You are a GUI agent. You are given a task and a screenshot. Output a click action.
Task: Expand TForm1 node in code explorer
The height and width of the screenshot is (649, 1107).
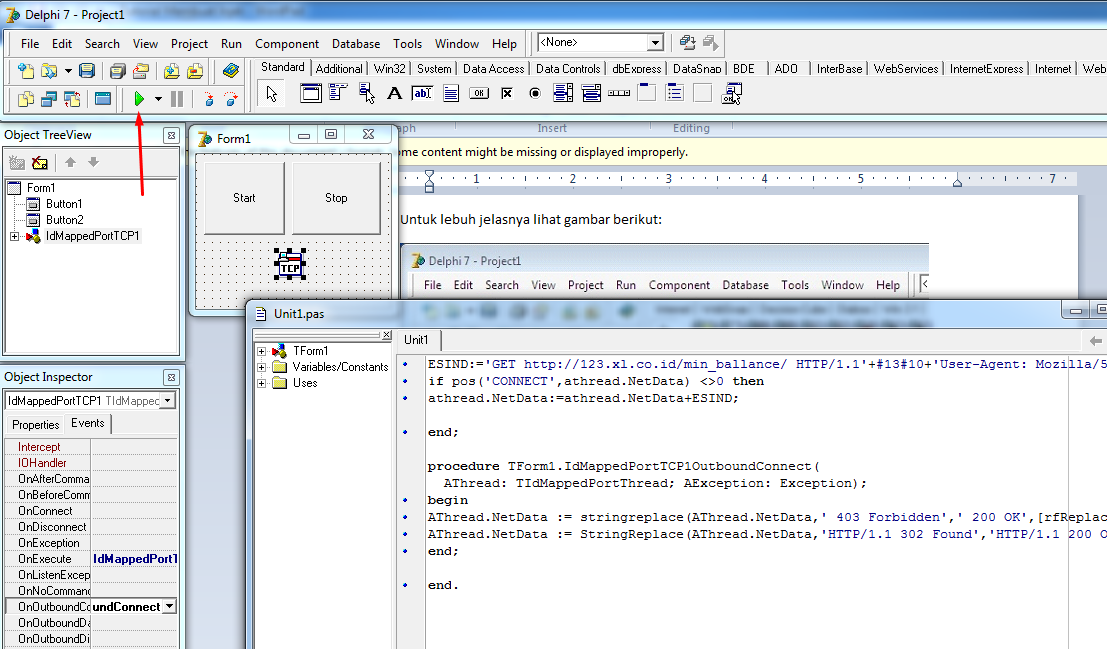pyautogui.click(x=261, y=351)
